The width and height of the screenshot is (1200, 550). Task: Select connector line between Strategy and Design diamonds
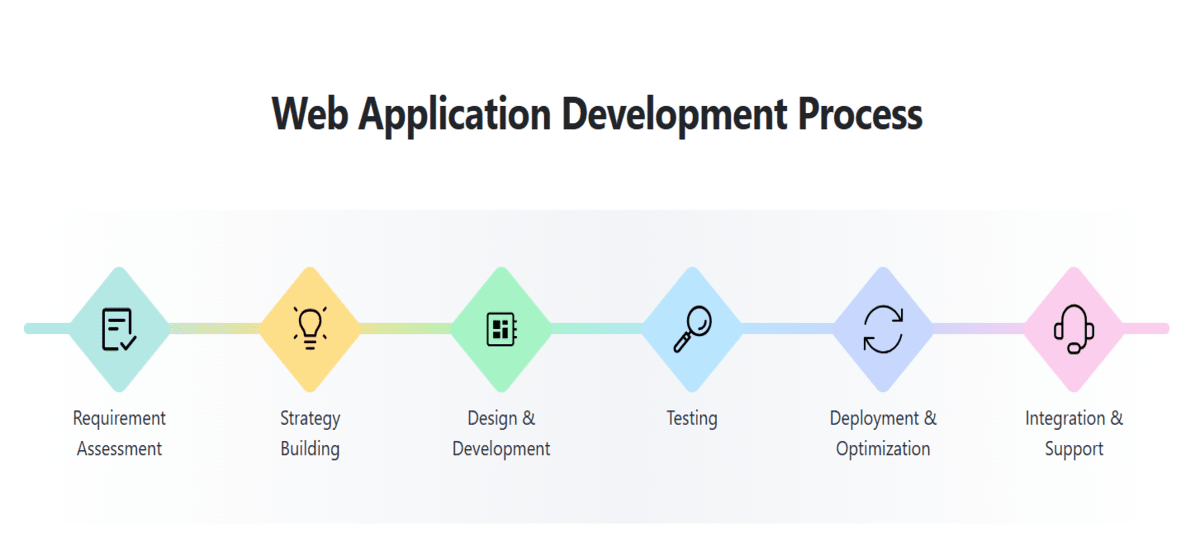(x=405, y=328)
